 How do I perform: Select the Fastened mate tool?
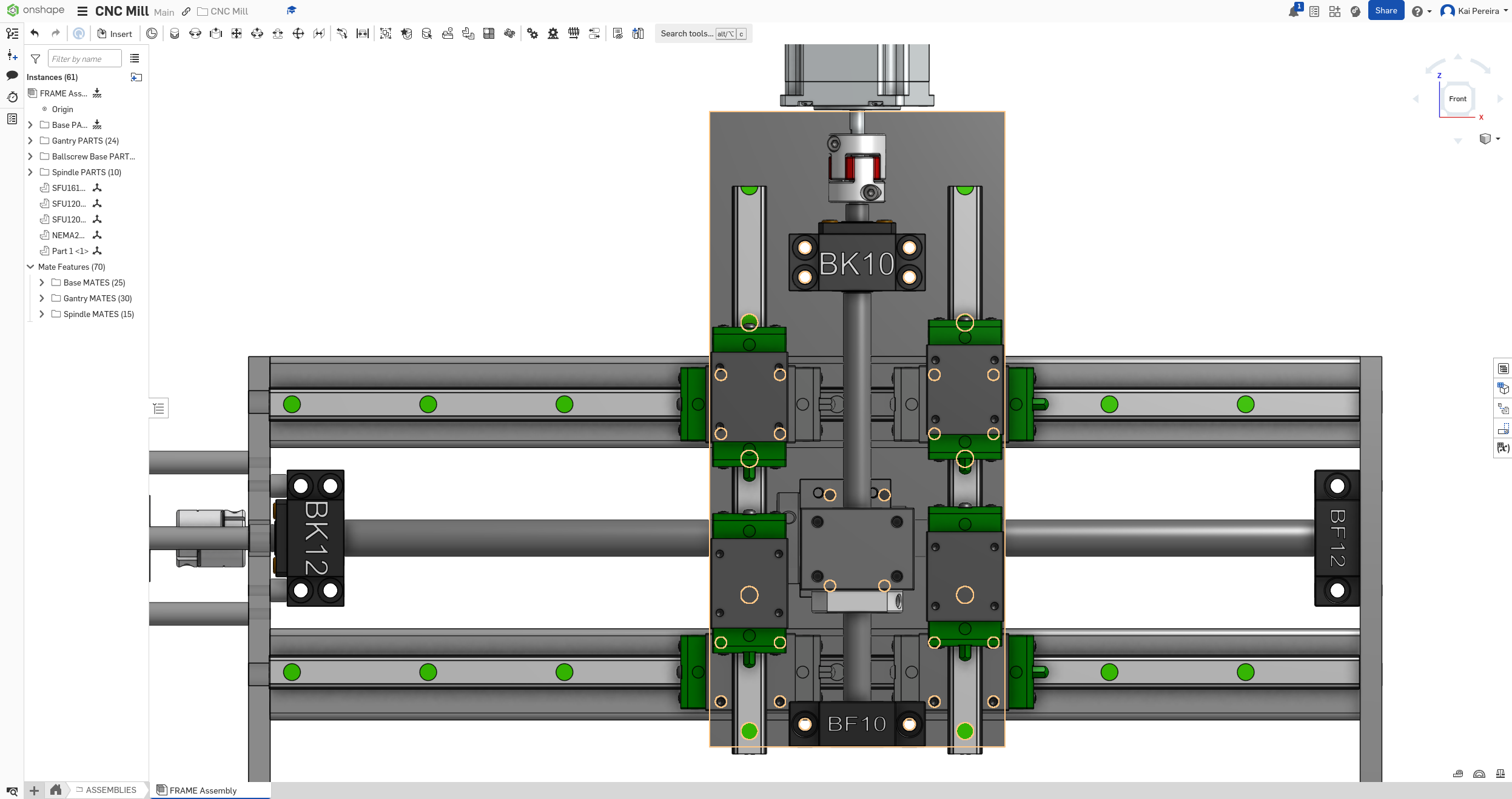175,33
